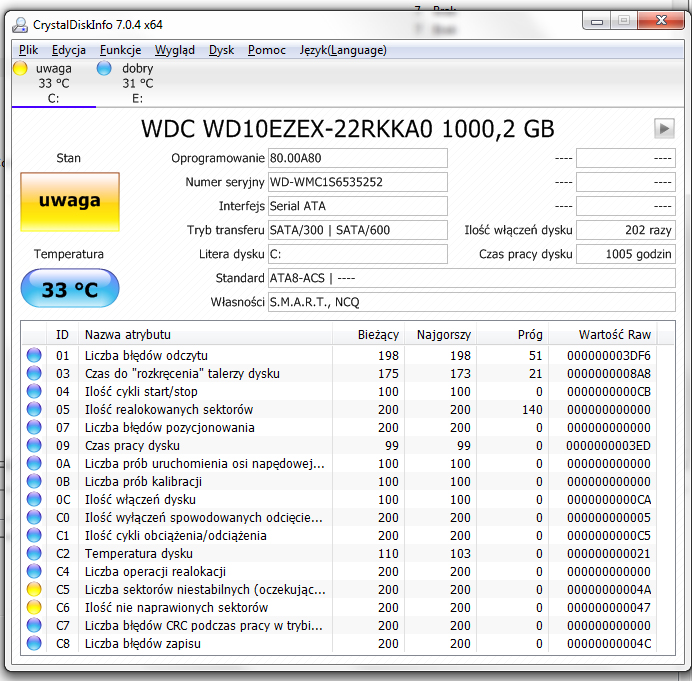The image size is (692, 681).
Task: Select 'Czas do "rozkręcenia" talerzy dysku' row text
Action: 182,373
